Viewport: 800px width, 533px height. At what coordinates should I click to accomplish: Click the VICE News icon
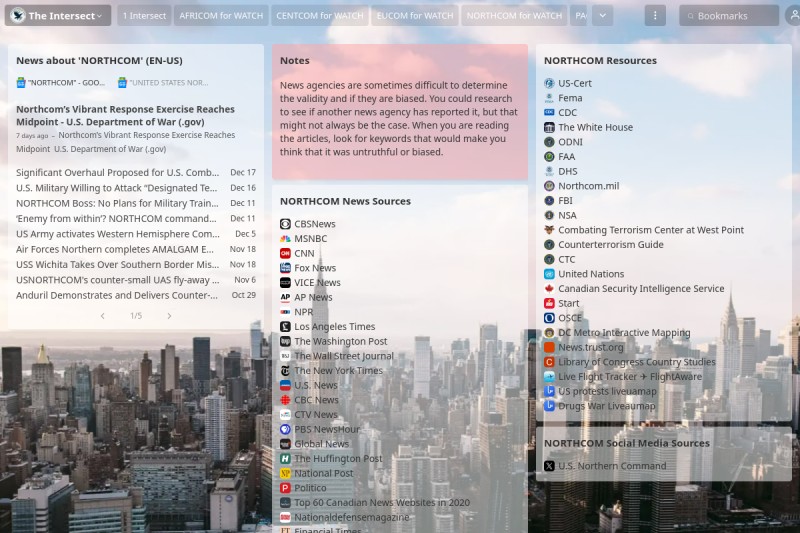[x=285, y=283]
